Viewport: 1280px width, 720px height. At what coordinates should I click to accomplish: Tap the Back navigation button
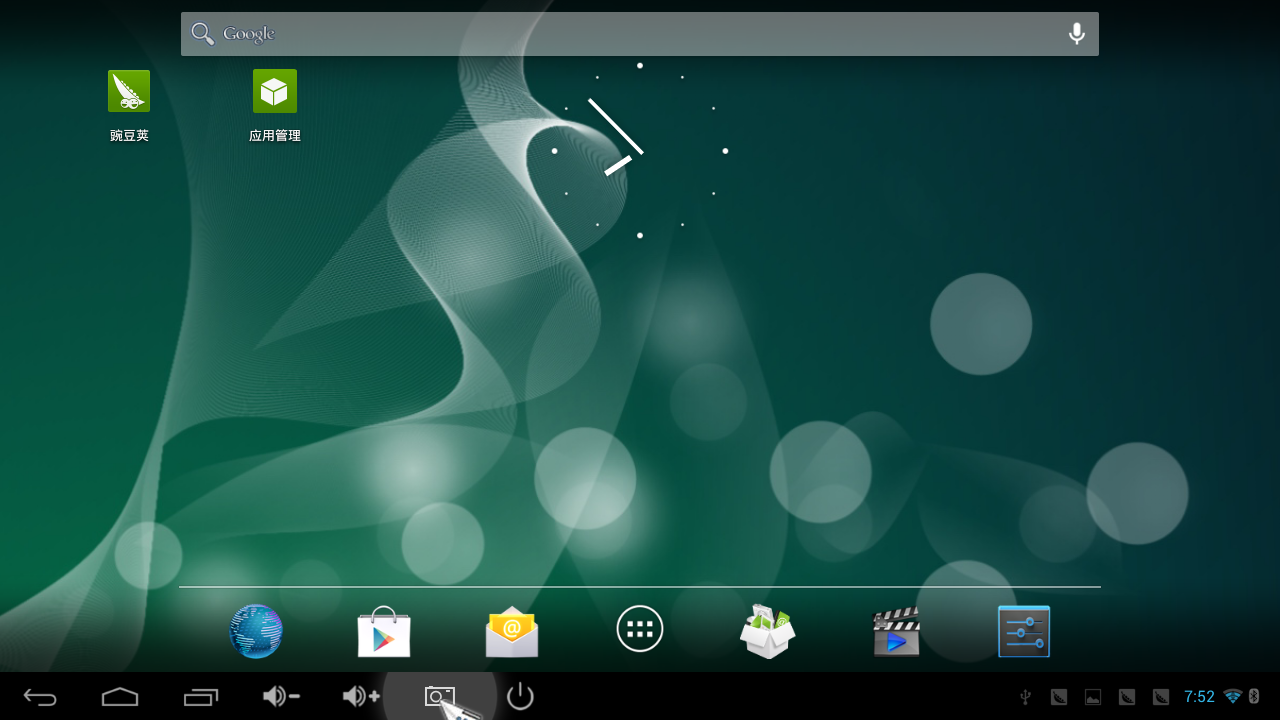(40, 697)
